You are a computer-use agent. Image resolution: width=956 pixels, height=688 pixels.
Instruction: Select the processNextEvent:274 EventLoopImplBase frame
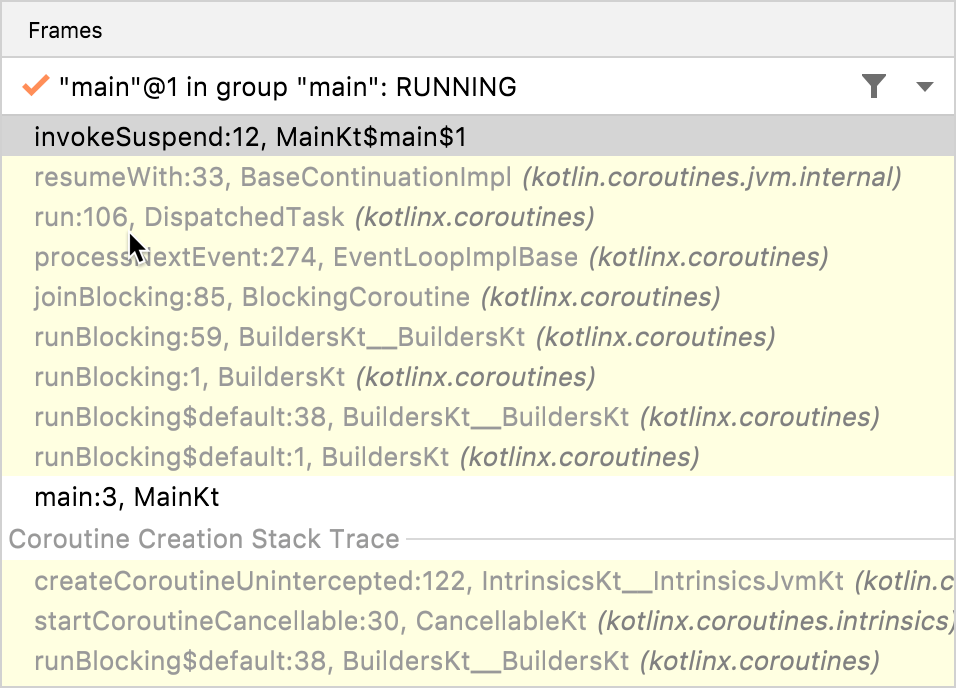(300, 257)
